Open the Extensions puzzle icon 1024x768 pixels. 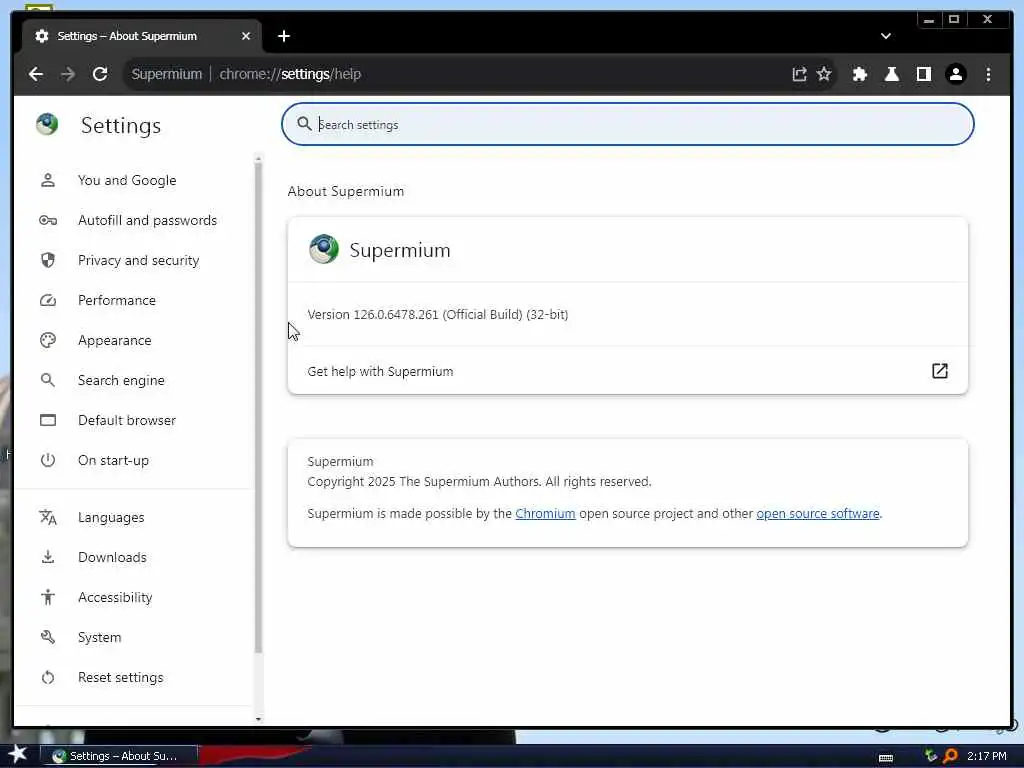(x=859, y=74)
